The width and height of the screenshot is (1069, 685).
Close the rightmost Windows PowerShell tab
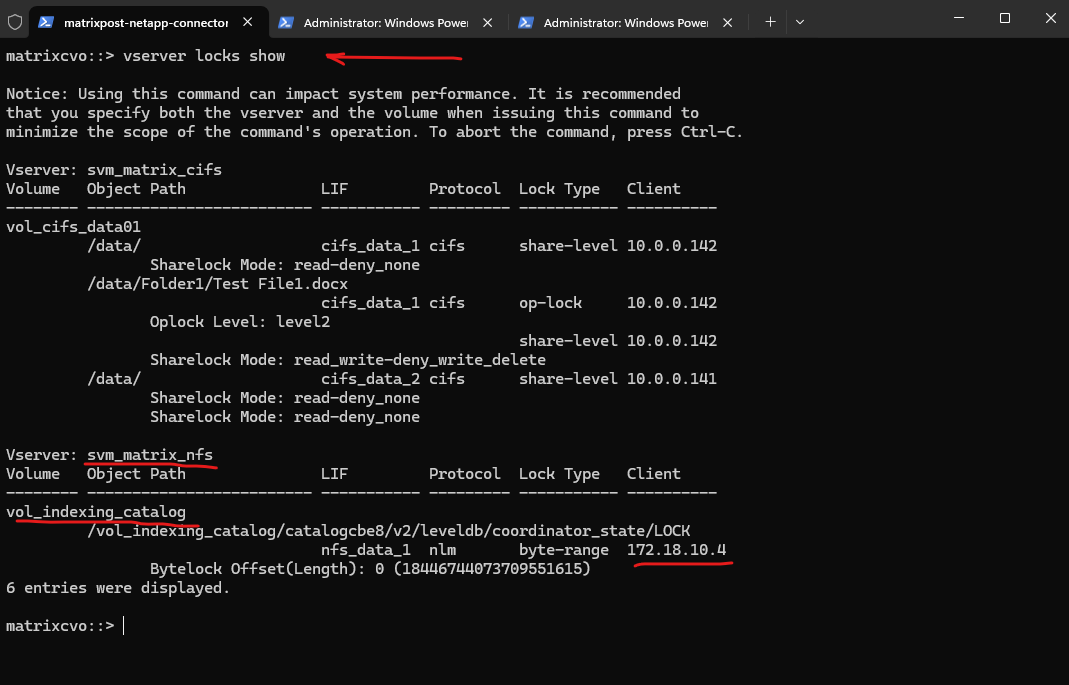point(729,22)
